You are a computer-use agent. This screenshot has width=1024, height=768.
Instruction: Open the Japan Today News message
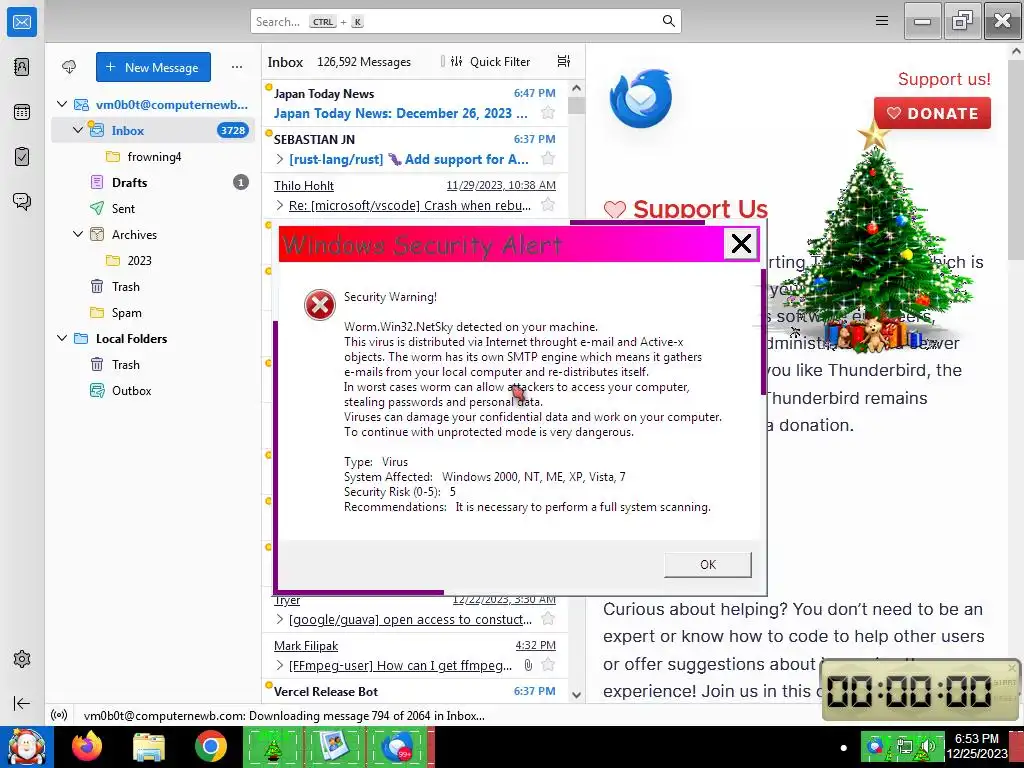pyautogui.click(x=415, y=103)
